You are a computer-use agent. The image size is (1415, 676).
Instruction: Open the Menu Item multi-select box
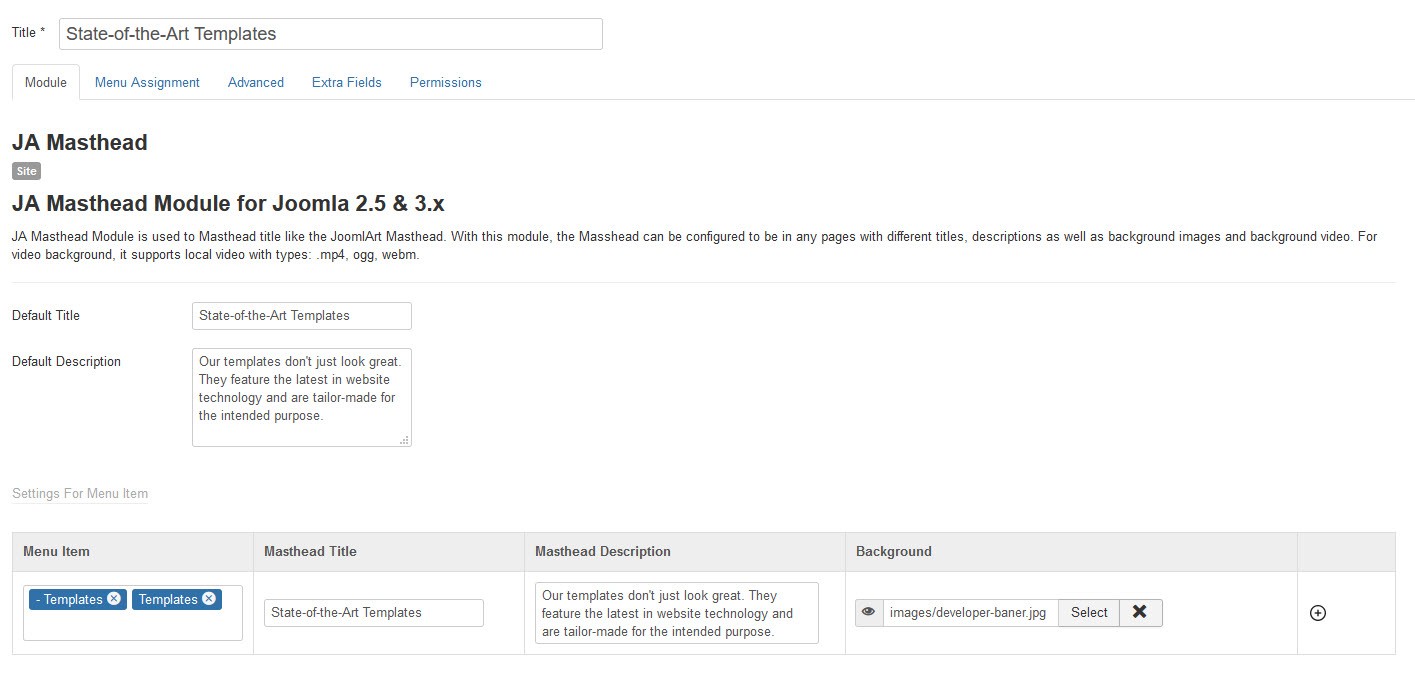tap(133, 626)
